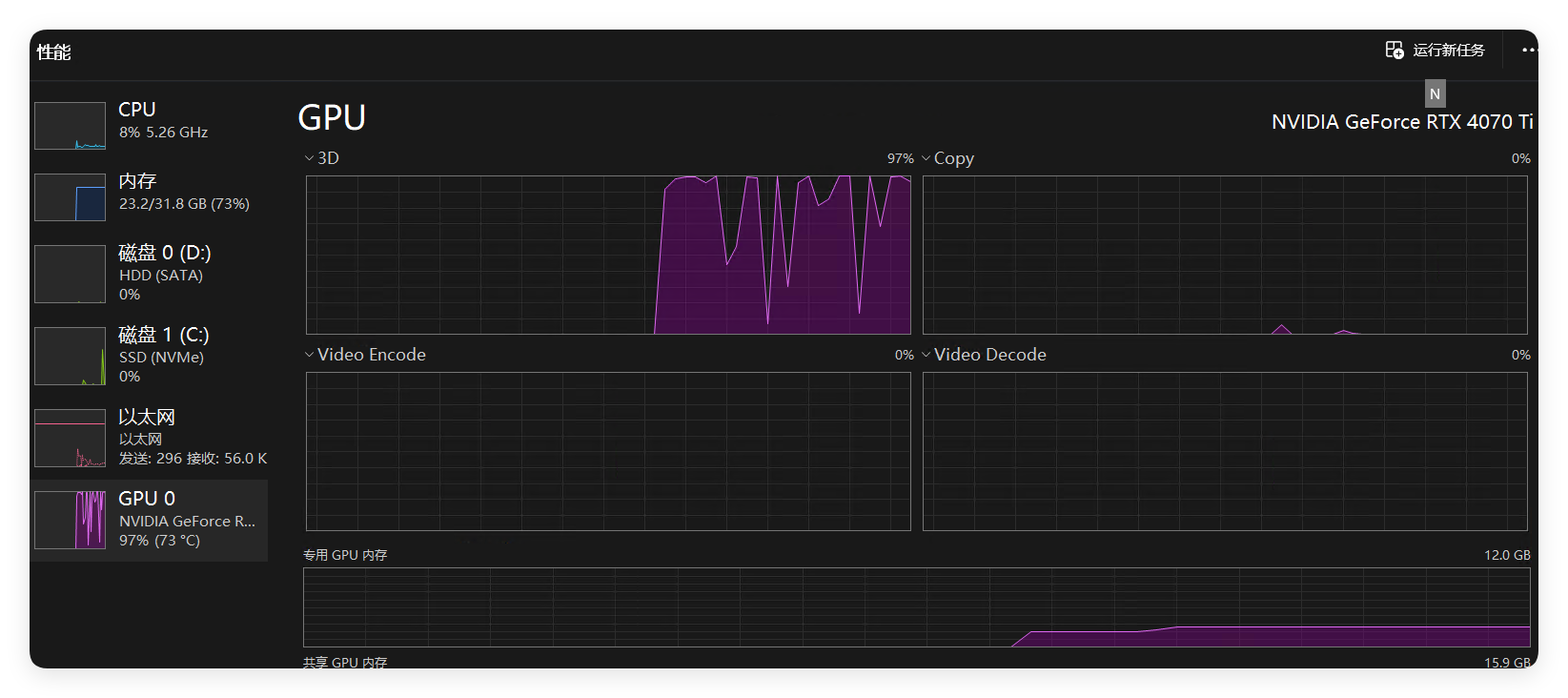Switch to 内存 memory view
This screenshot has height=698, width=1568.
(137, 181)
